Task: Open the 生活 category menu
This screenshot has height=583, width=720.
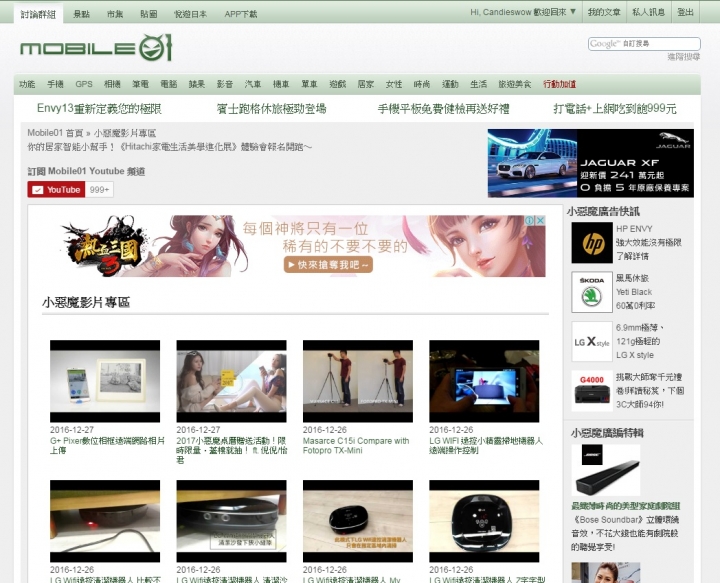Action: point(478,84)
